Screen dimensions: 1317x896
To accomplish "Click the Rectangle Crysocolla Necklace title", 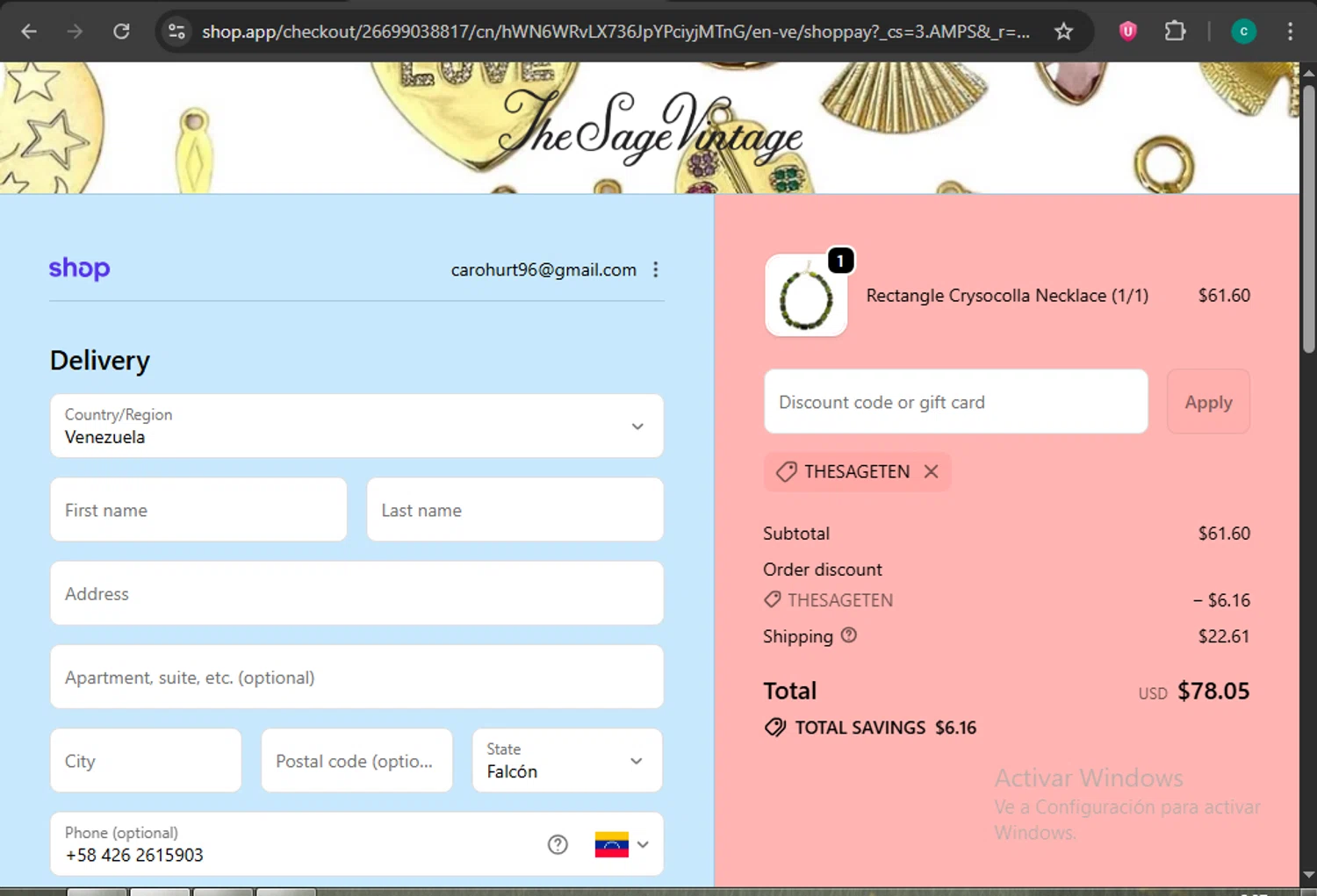I will coord(1007,296).
